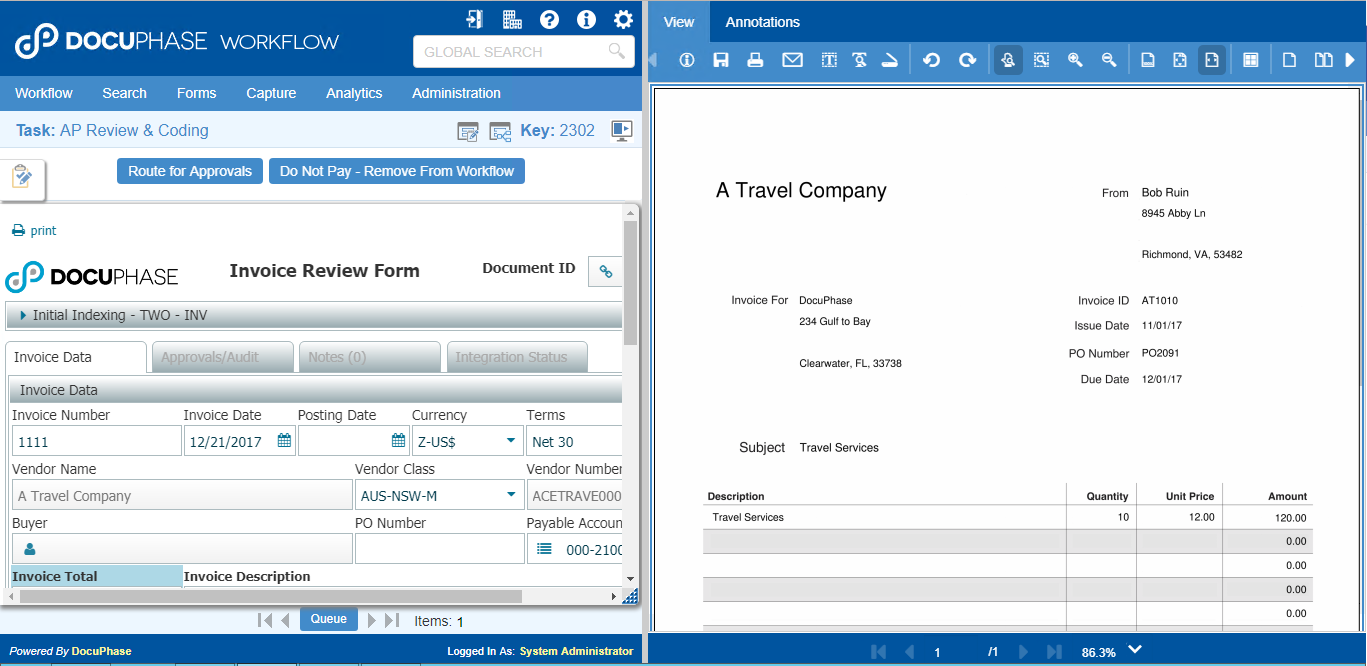
Task: Open the Forms menu
Action: 196,93
